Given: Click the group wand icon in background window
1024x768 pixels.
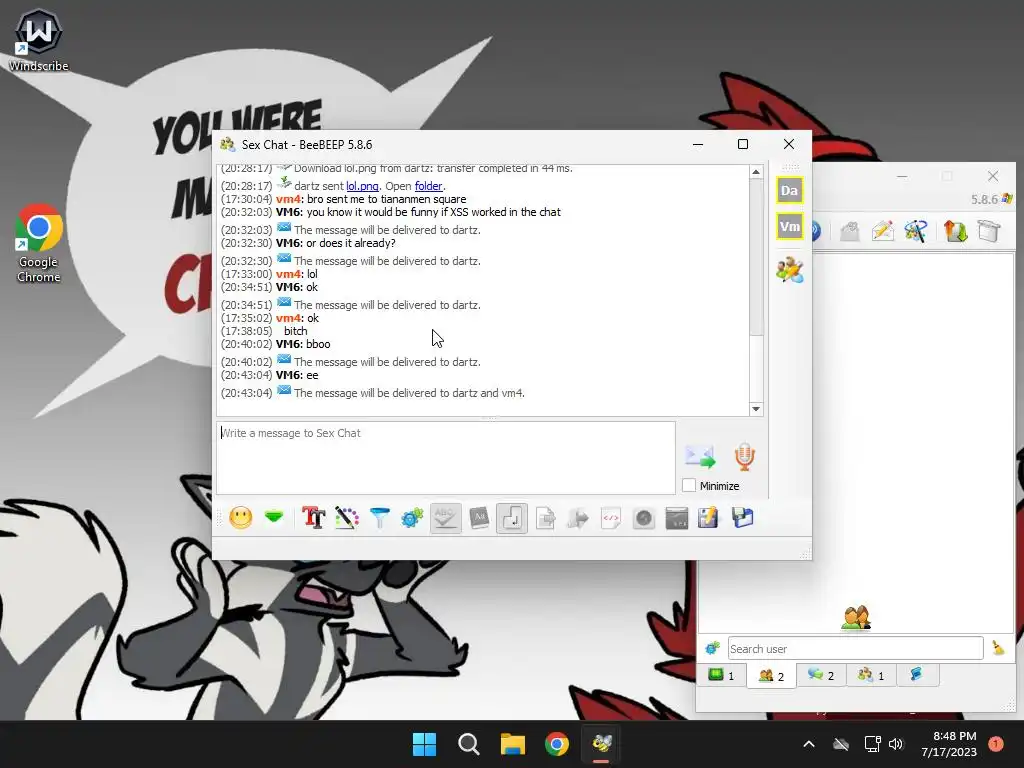Looking at the screenshot, I should coord(916,231).
